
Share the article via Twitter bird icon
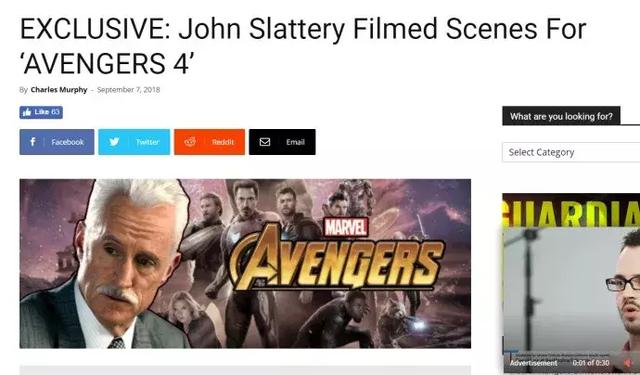coord(114,142)
